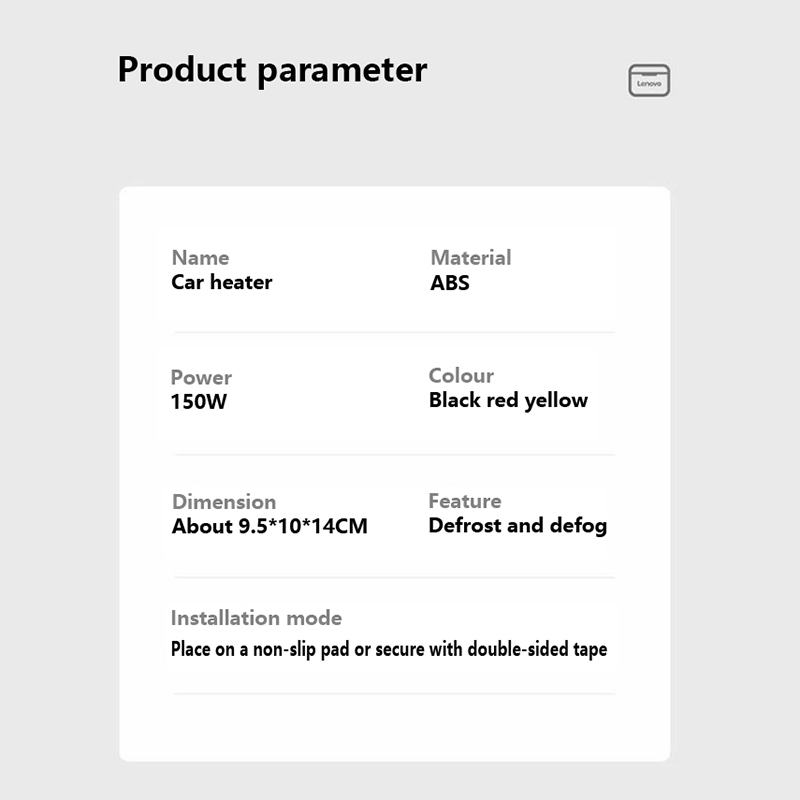This screenshot has width=800, height=800.
Task: Click the divider below the Dimension row
Action: coord(394,577)
